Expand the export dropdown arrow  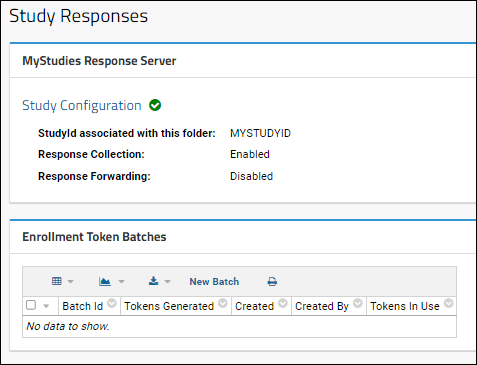click(x=168, y=282)
